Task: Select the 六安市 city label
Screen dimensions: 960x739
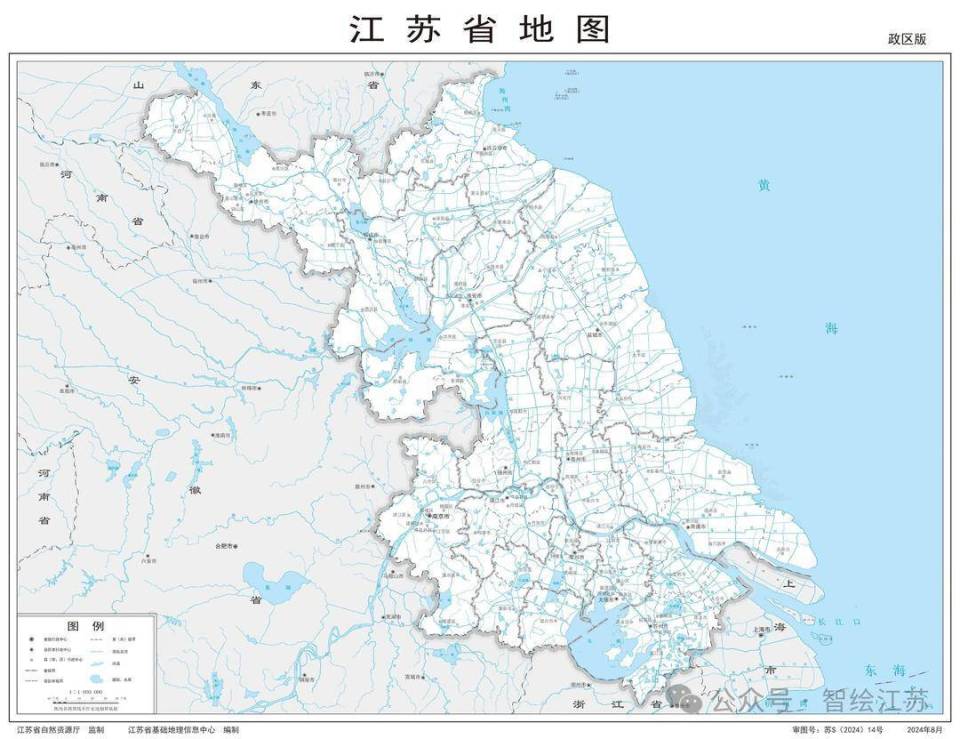Action: tap(149, 560)
